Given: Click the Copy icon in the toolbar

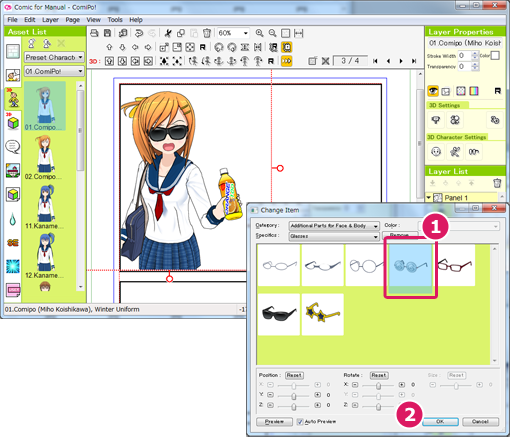Looking at the screenshot, I should (181, 33).
